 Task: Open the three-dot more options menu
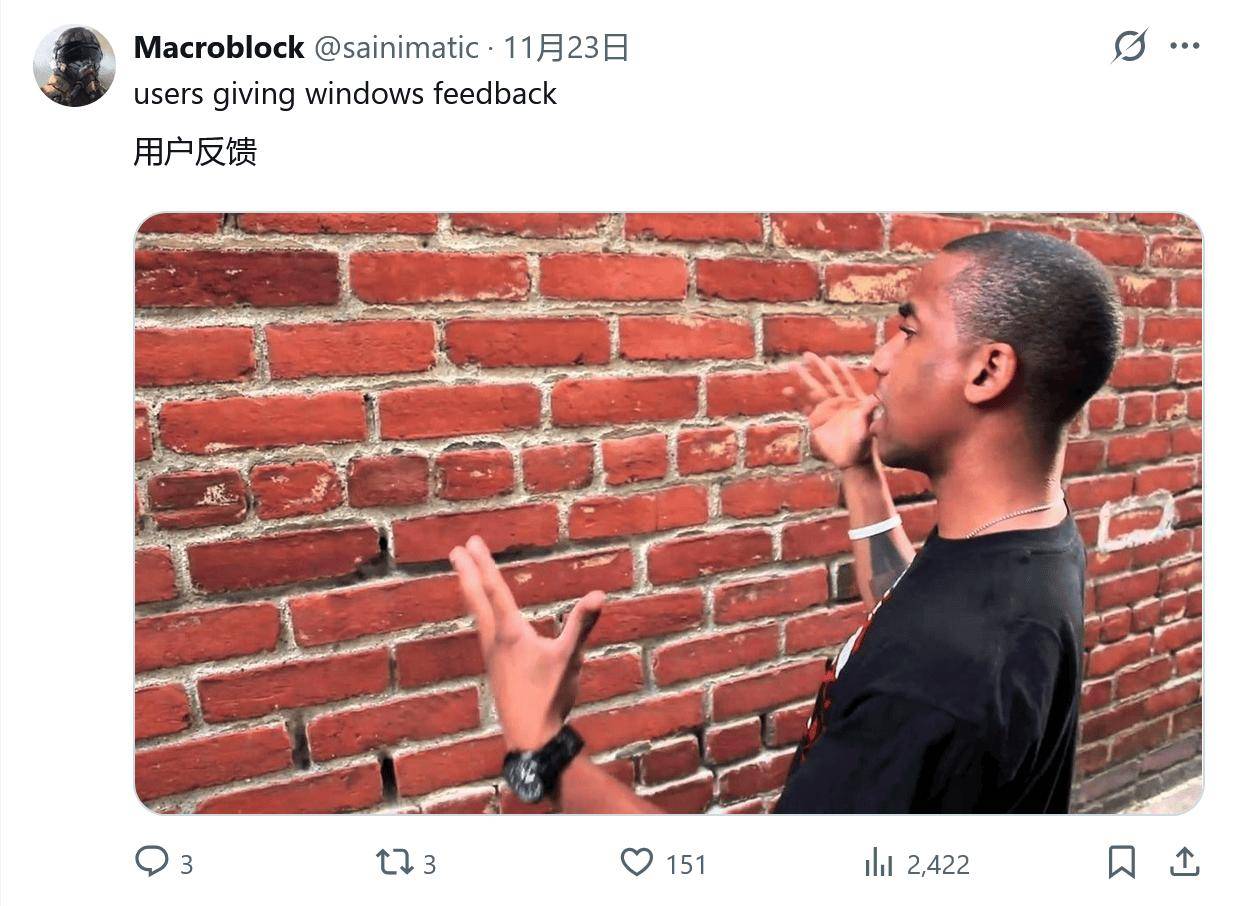point(1184,46)
